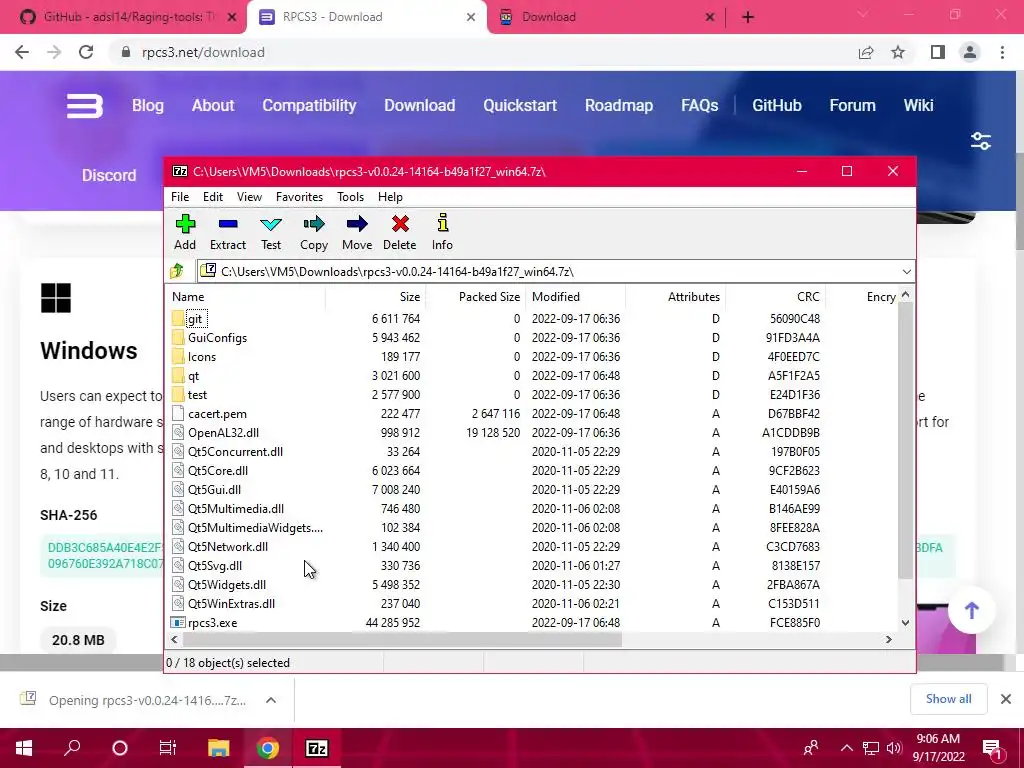Click the Info toolbar icon
Screen dimensions: 1024x768
click(442, 232)
